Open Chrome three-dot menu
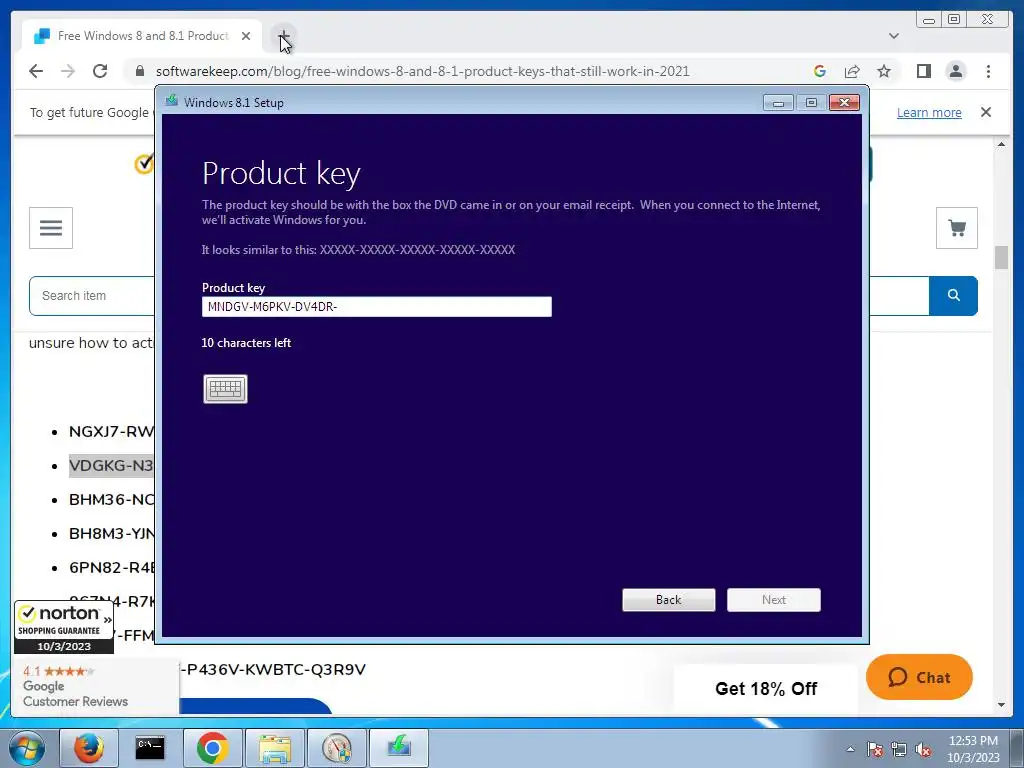The width and height of the screenshot is (1024, 768). point(988,71)
